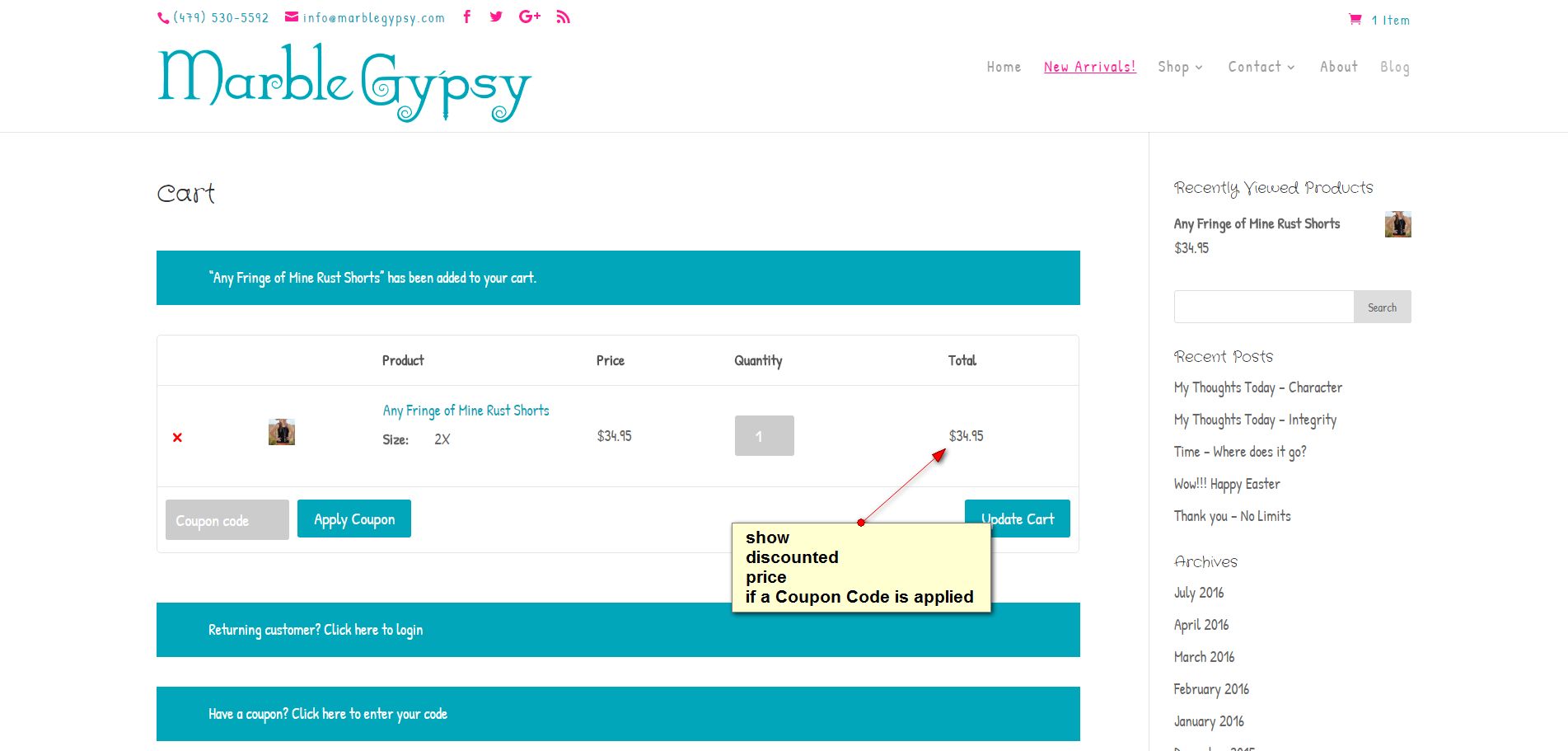Screen dimensions: 1568x751
Task: Click the added to your cart notice
Action: coord(618,278)
